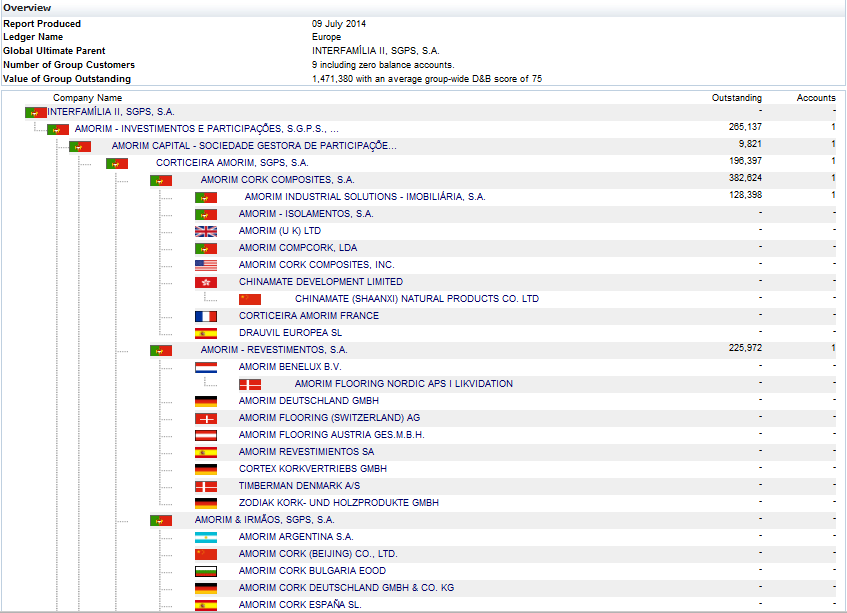The width and height of the screenshot is (847, 613).
Task: Select AMORIM REVESTIMIENTOS SA entry
Action: pyautogui.click(x=306, y=452)
